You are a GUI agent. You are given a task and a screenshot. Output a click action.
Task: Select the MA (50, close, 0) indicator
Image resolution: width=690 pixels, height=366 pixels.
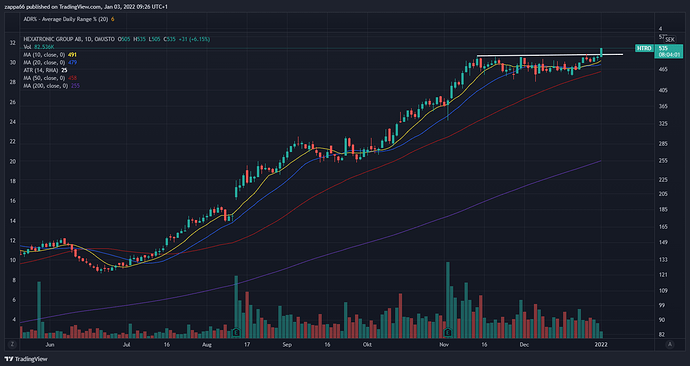(x=50, y=78)
